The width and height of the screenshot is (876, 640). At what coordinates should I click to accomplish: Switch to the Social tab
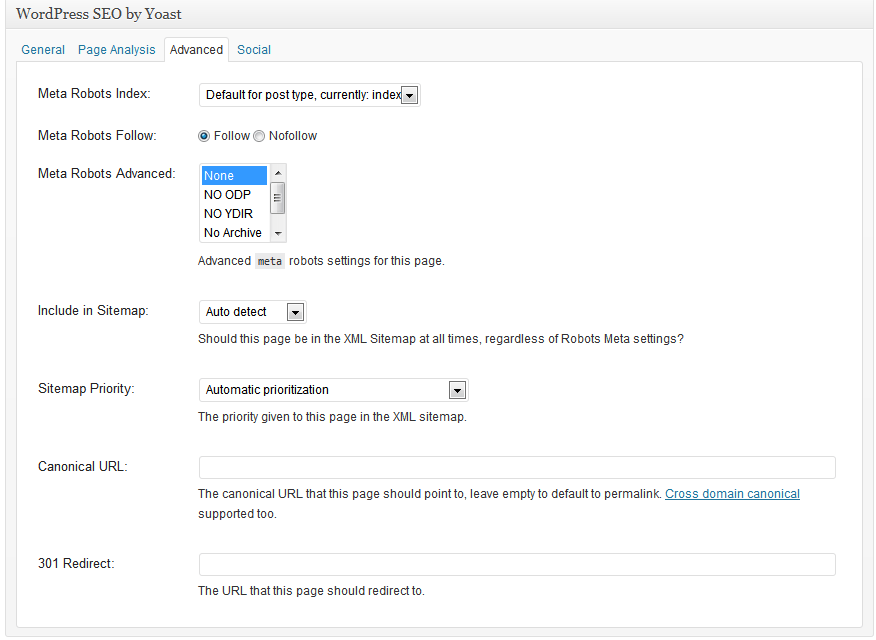point(253,49)
